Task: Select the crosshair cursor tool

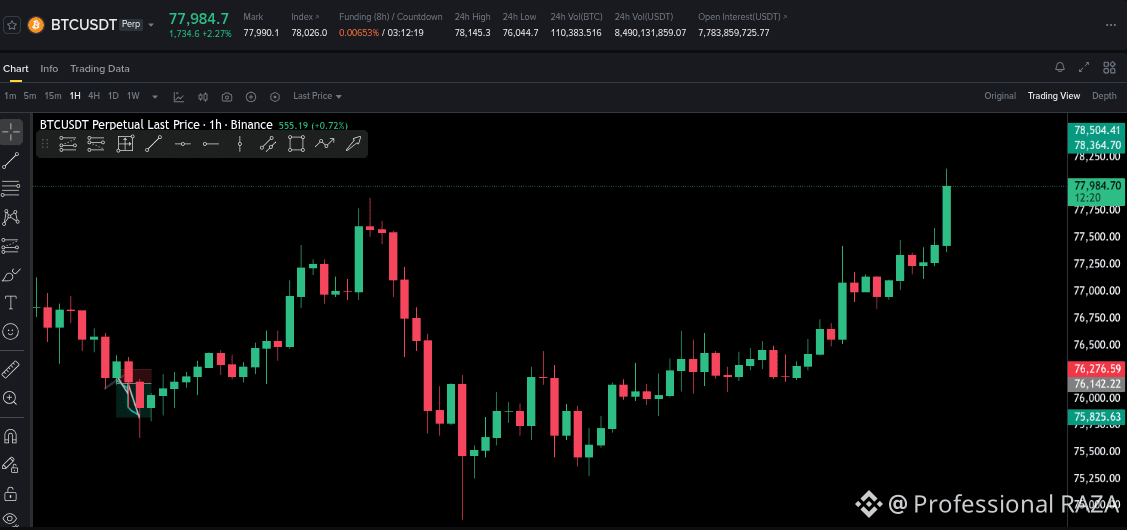Action: (x=11, y=132)
